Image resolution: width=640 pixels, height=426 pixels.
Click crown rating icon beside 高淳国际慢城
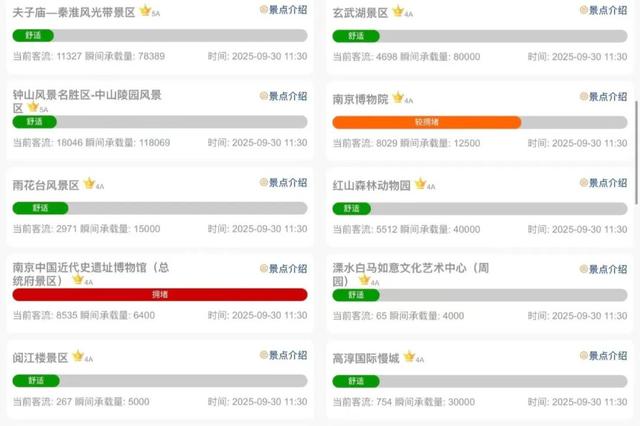tap(409, 357)
